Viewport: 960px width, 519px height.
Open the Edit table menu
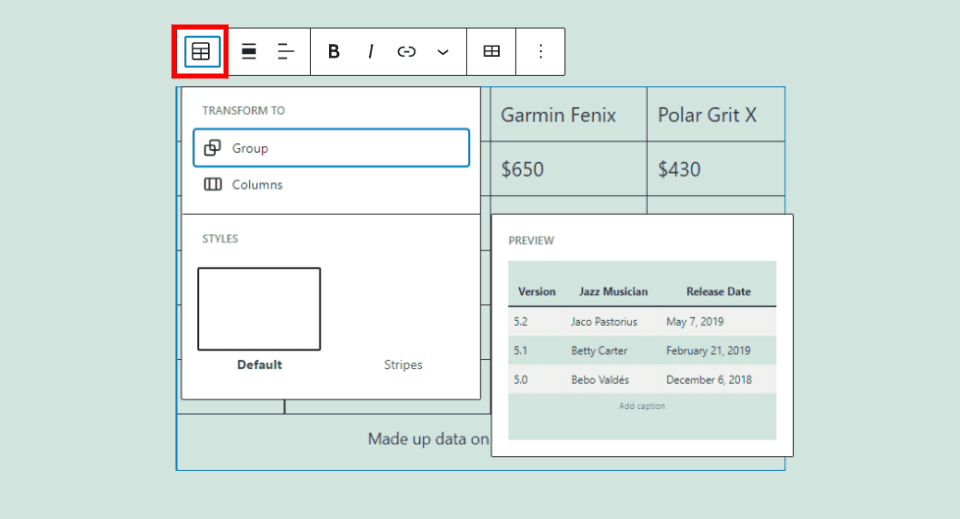click(x=491, y=52)
